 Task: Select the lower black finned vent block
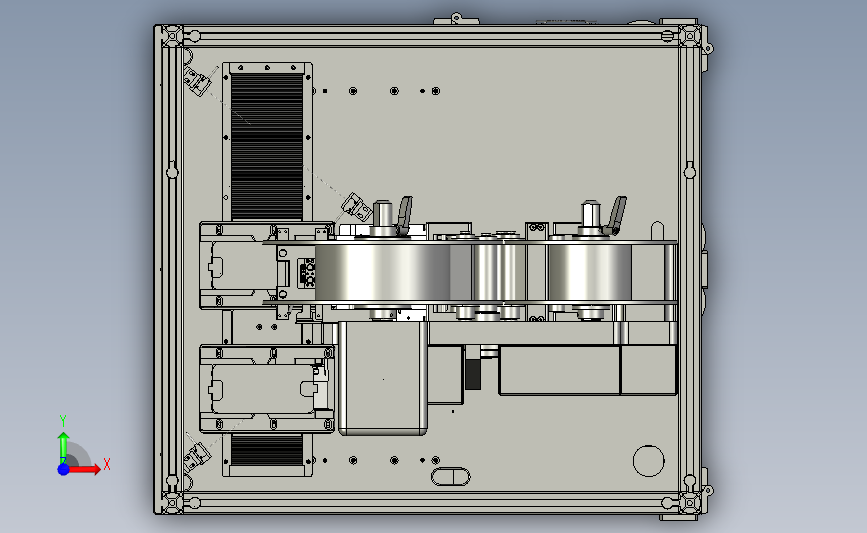coord(267,450)
